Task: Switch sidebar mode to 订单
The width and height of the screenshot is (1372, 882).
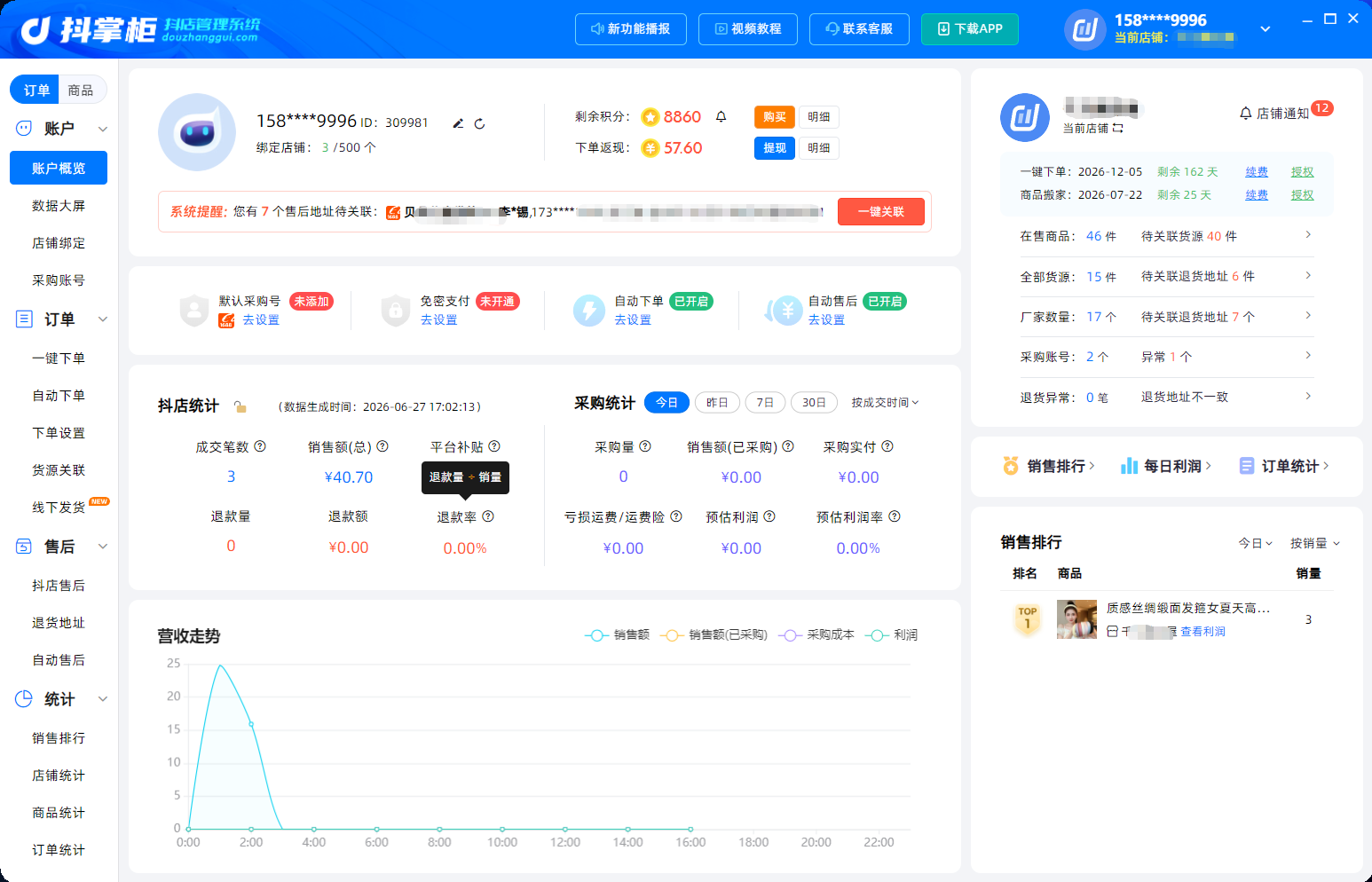Action: click(35, 90)
